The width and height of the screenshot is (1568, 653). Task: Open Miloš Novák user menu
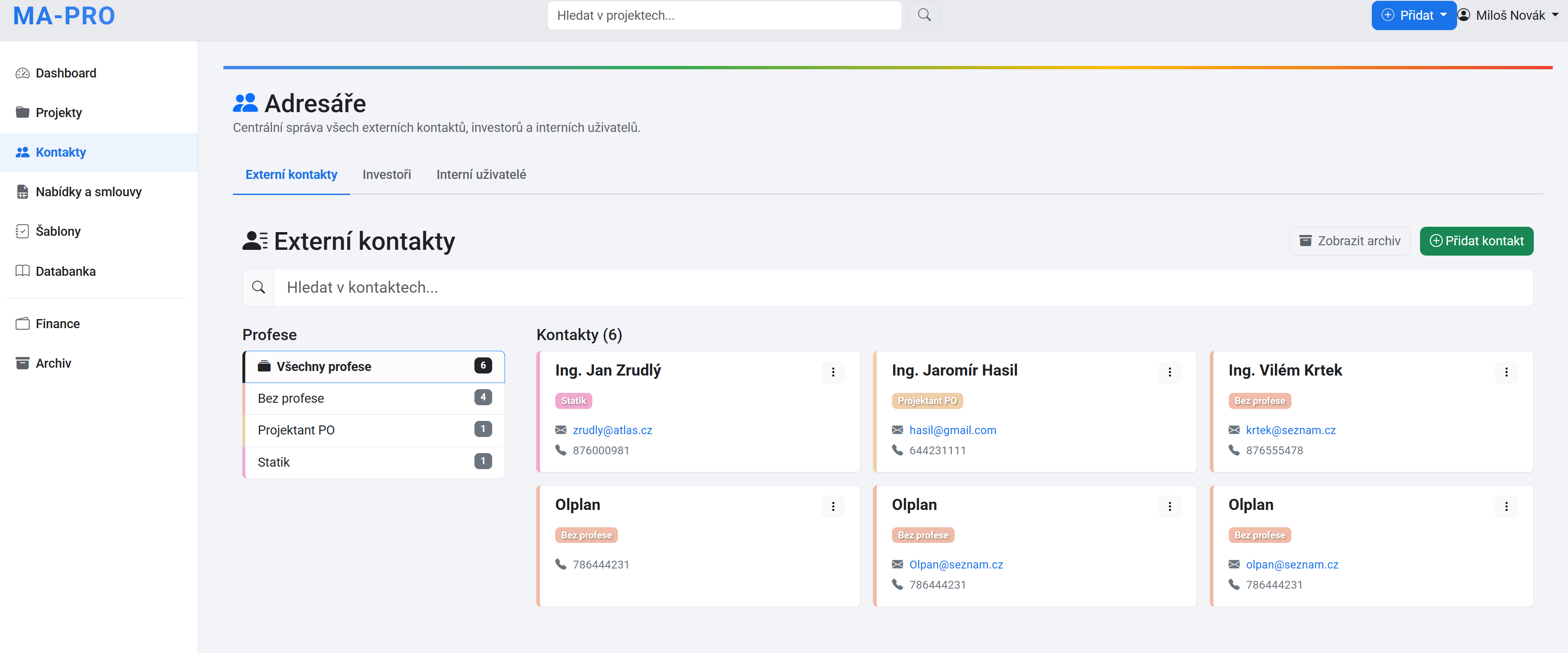coord(1509,15)
